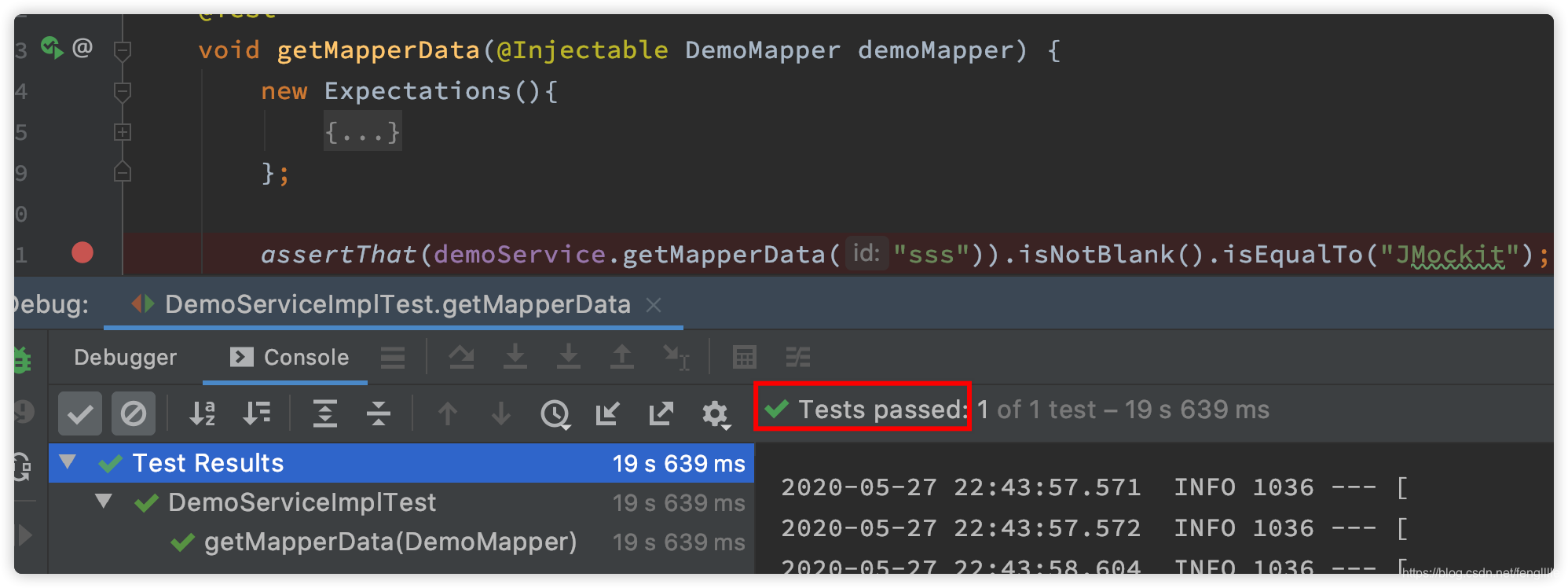This screenshot has height=588, width=1568.
Task: Click the Trace Current Stream Chain icon
Action: 798,358
